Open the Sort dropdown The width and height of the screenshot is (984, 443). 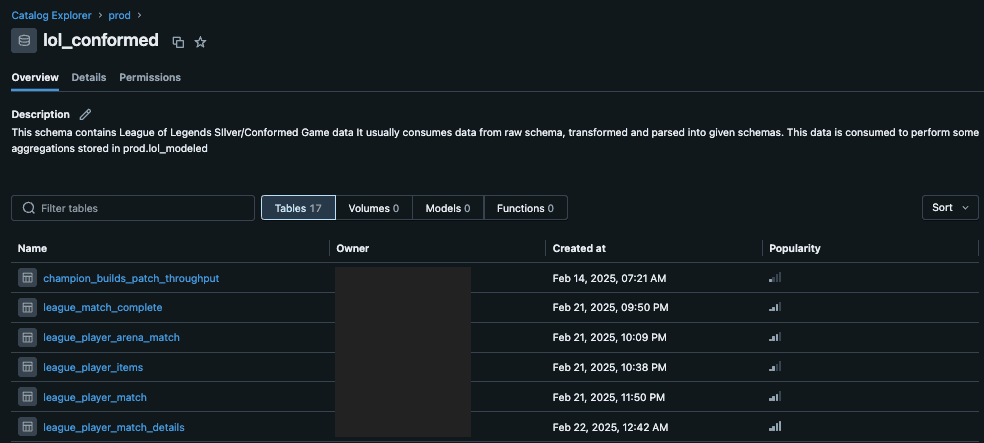950,207
